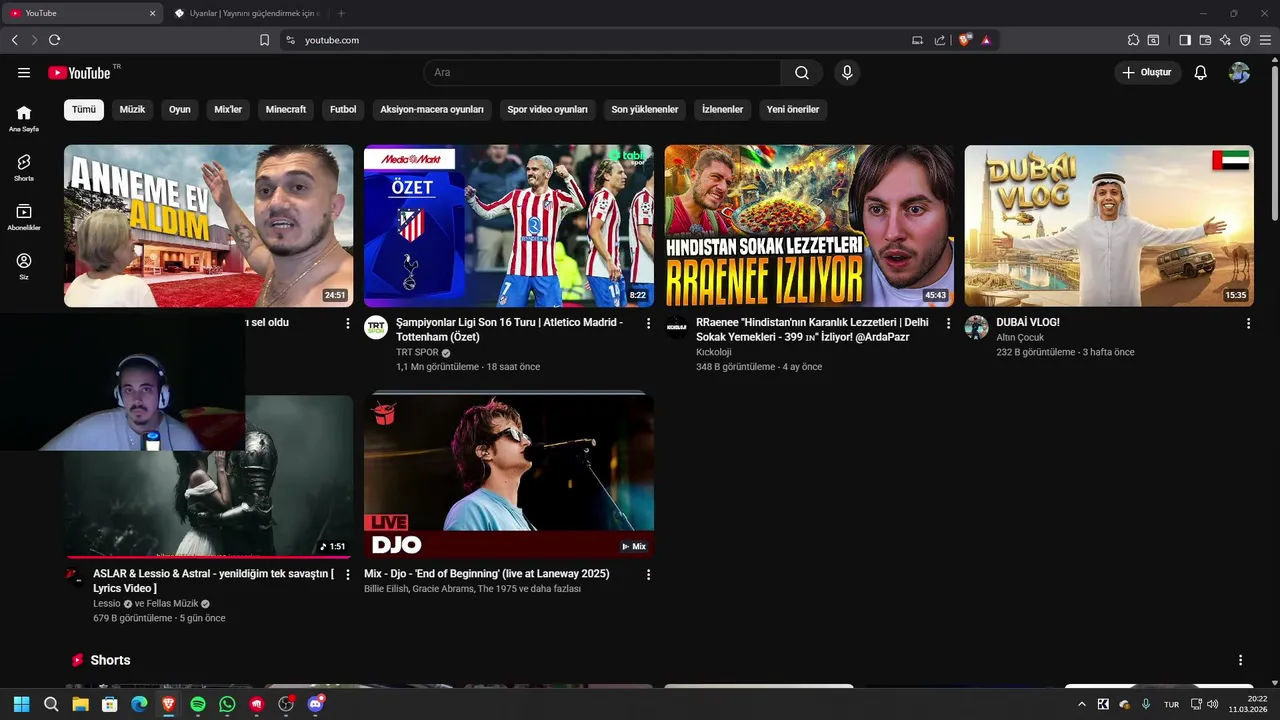Open Altın Çocuk channel name link
This screenshot has width=1280, height=720.
[1020, 338]
